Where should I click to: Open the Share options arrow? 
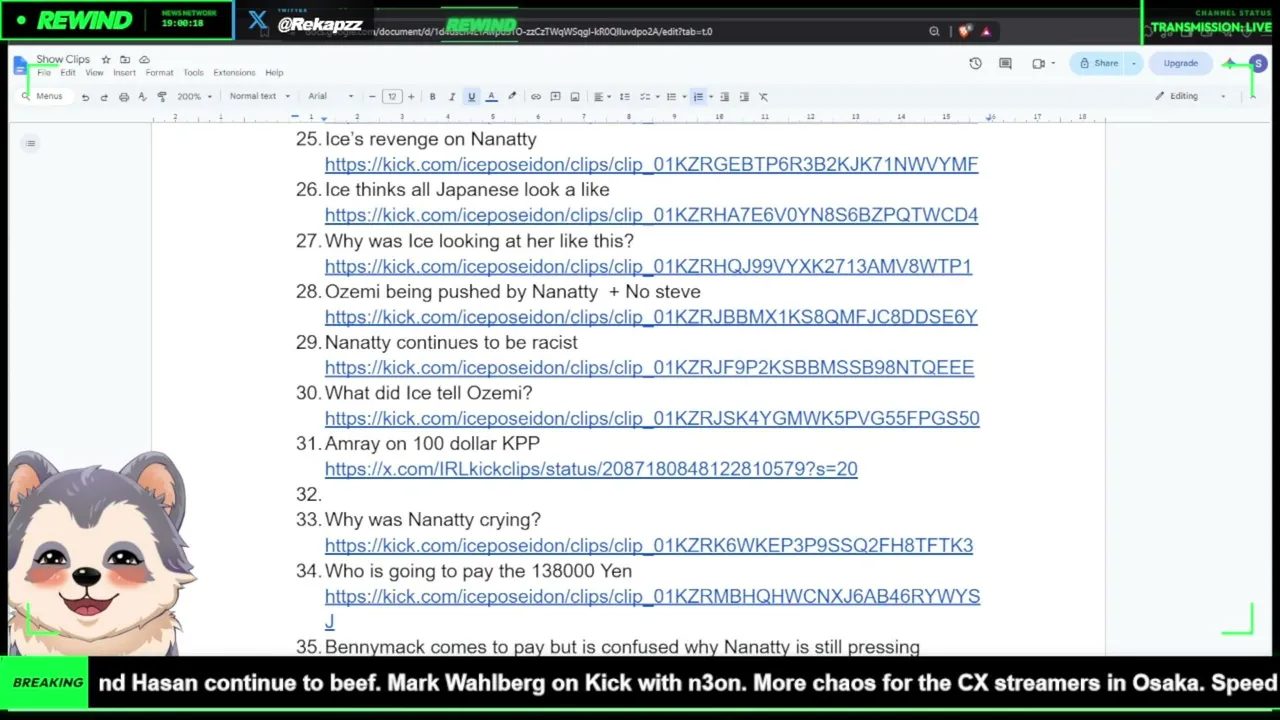(x=1134, y=64)
